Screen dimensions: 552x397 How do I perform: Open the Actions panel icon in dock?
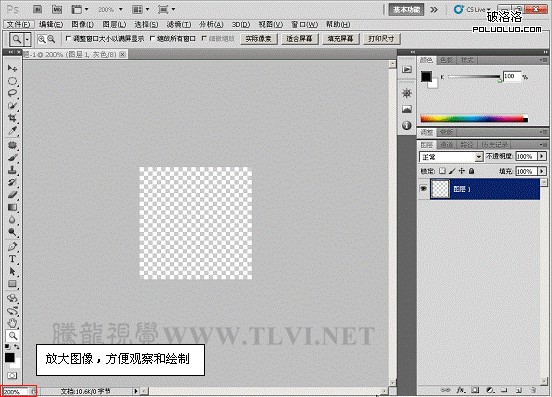tap(407, 69)
